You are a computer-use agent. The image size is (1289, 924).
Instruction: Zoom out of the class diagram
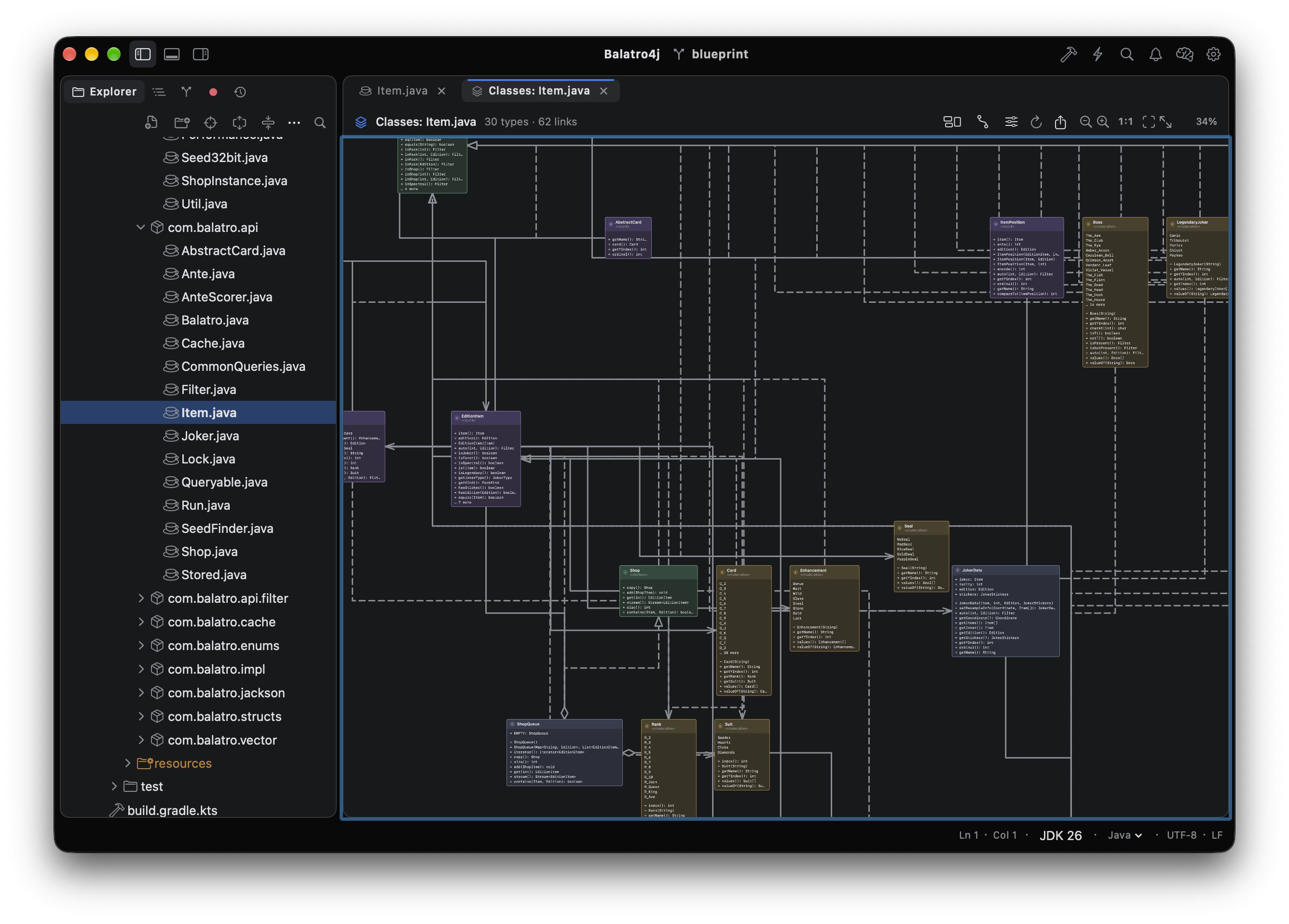coord(1085,122)
